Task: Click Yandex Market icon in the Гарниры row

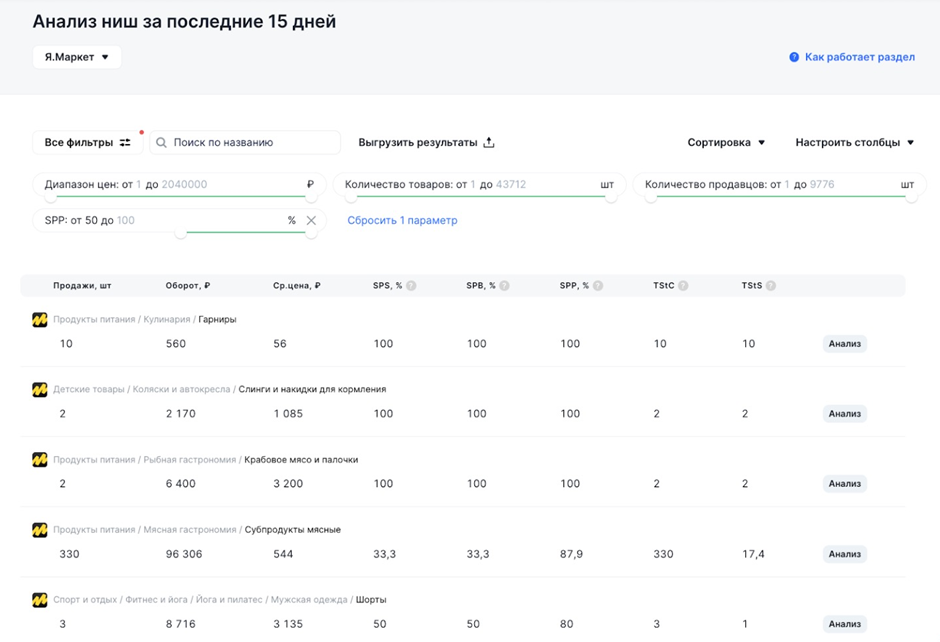Action: pyautogui.click(x=40, y=320)
